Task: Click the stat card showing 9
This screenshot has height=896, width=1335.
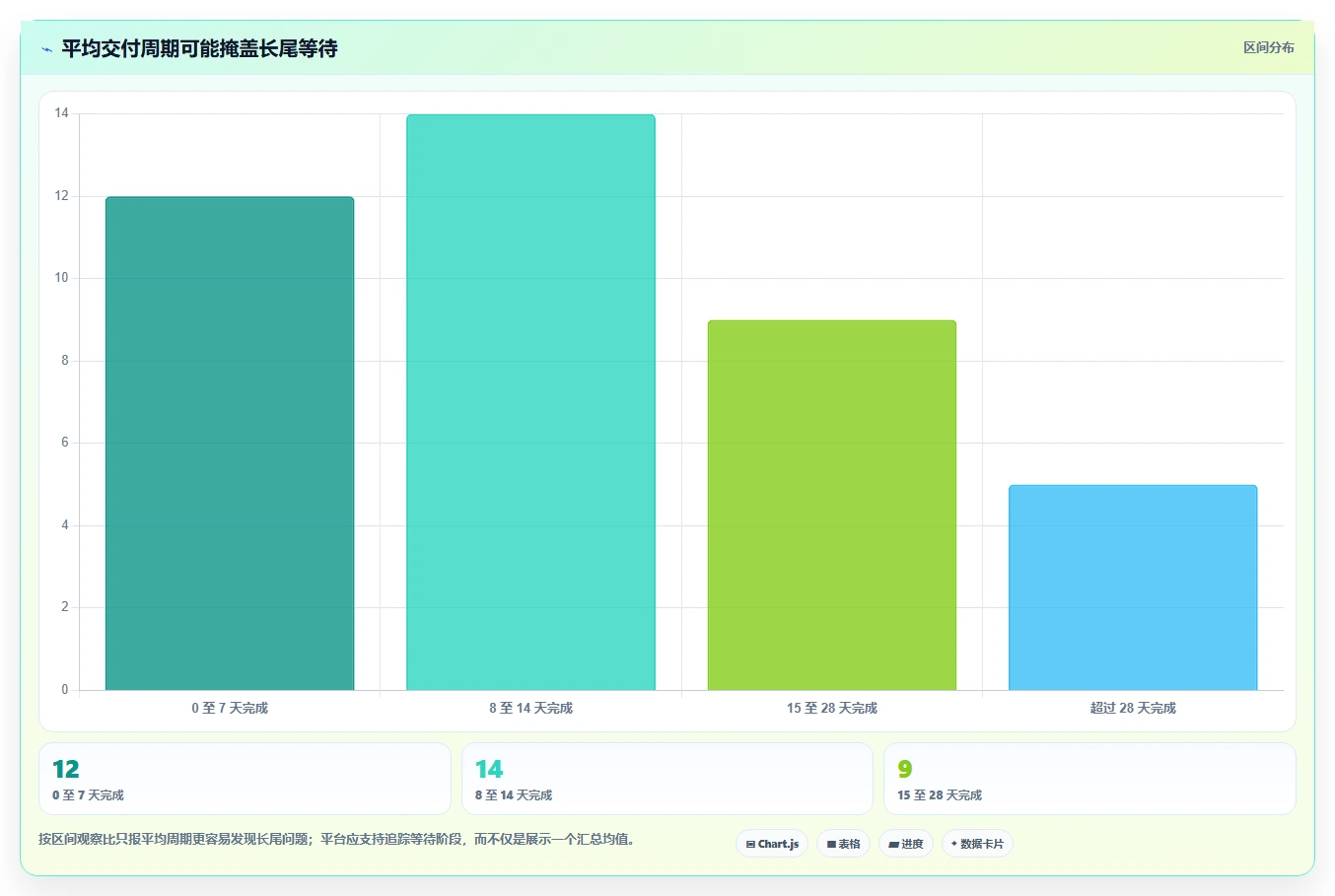Action: pos(1089,779)
